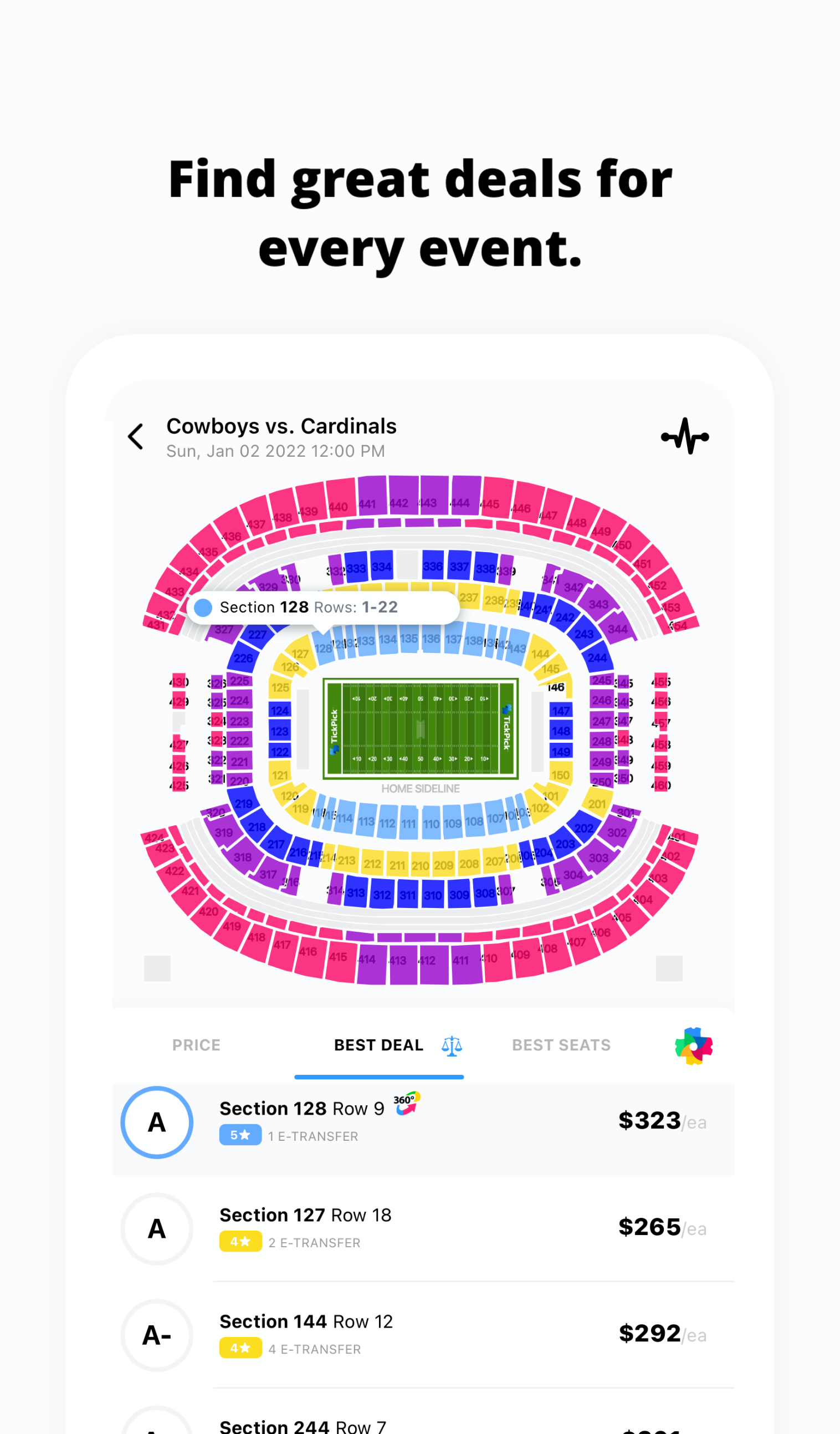Open the price activity pulse icon
This screenshot has width=840, height=1434.
coord(685,436)
